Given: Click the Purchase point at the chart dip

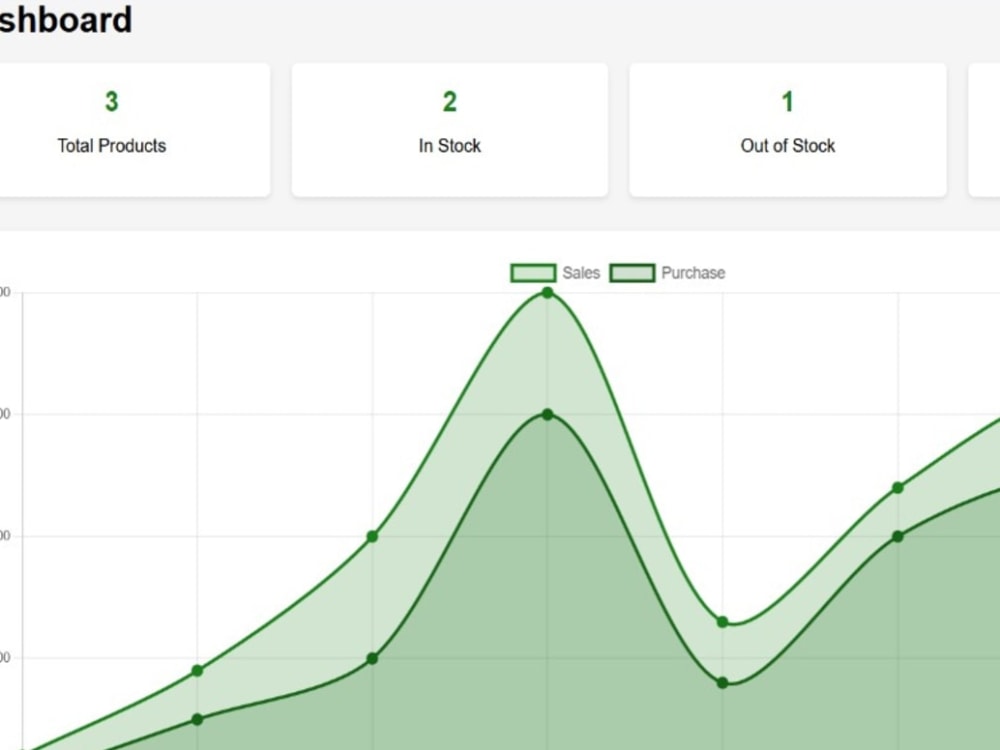Looking at the screenshot, I should click(722, 683).
